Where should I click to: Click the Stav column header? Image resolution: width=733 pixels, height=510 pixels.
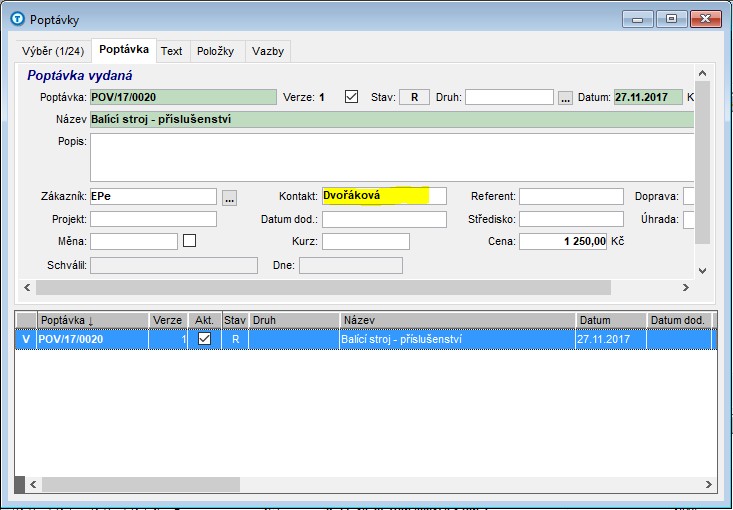pyautogui.click(x=235, y=320)
